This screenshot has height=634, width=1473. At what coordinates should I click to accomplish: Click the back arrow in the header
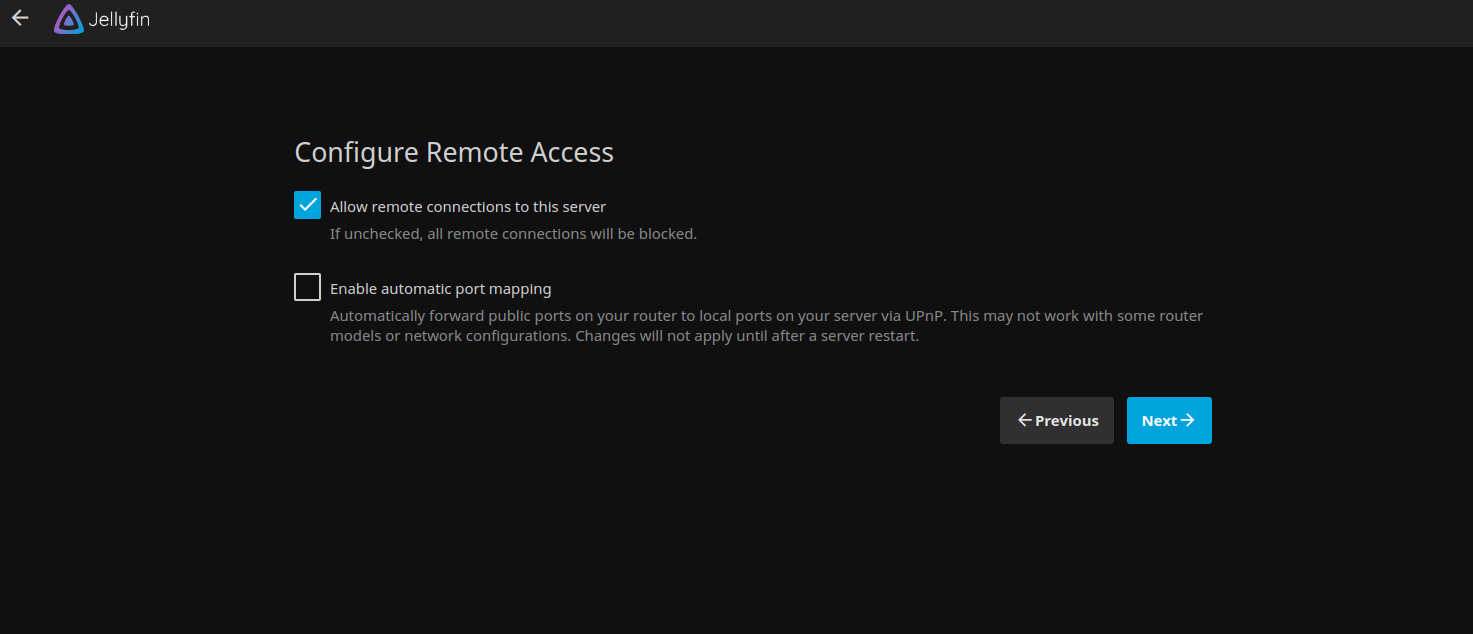(20, 19)
